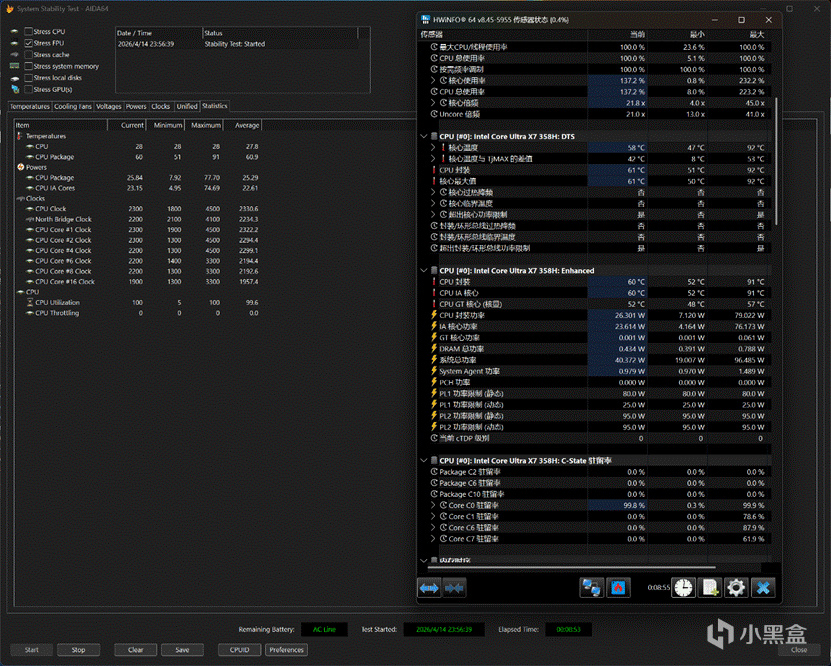831x666 pixels.
Task: Click the AIDA64 Start button
Action: (x=32, y=650)
